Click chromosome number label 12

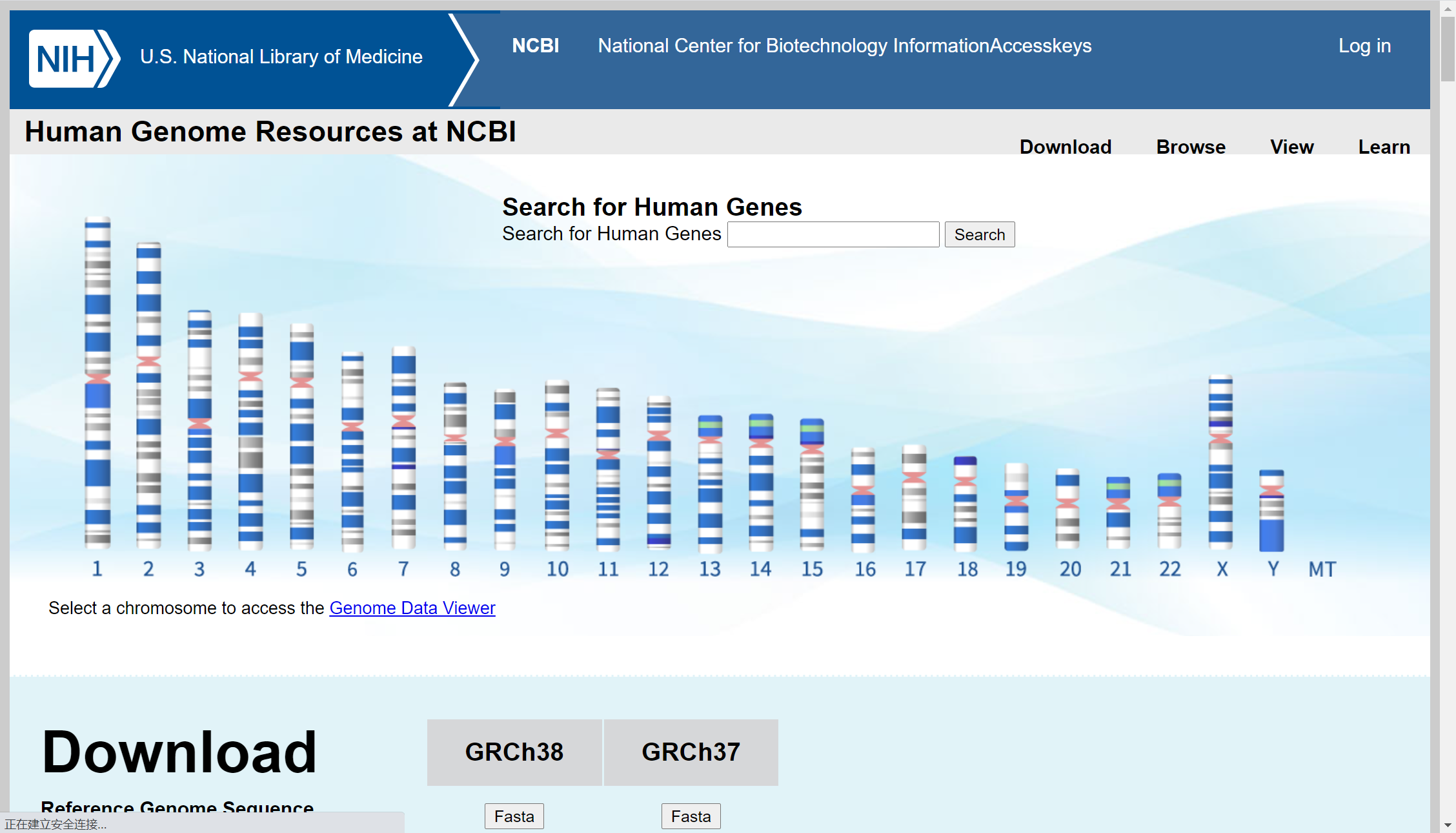[659, 569]
